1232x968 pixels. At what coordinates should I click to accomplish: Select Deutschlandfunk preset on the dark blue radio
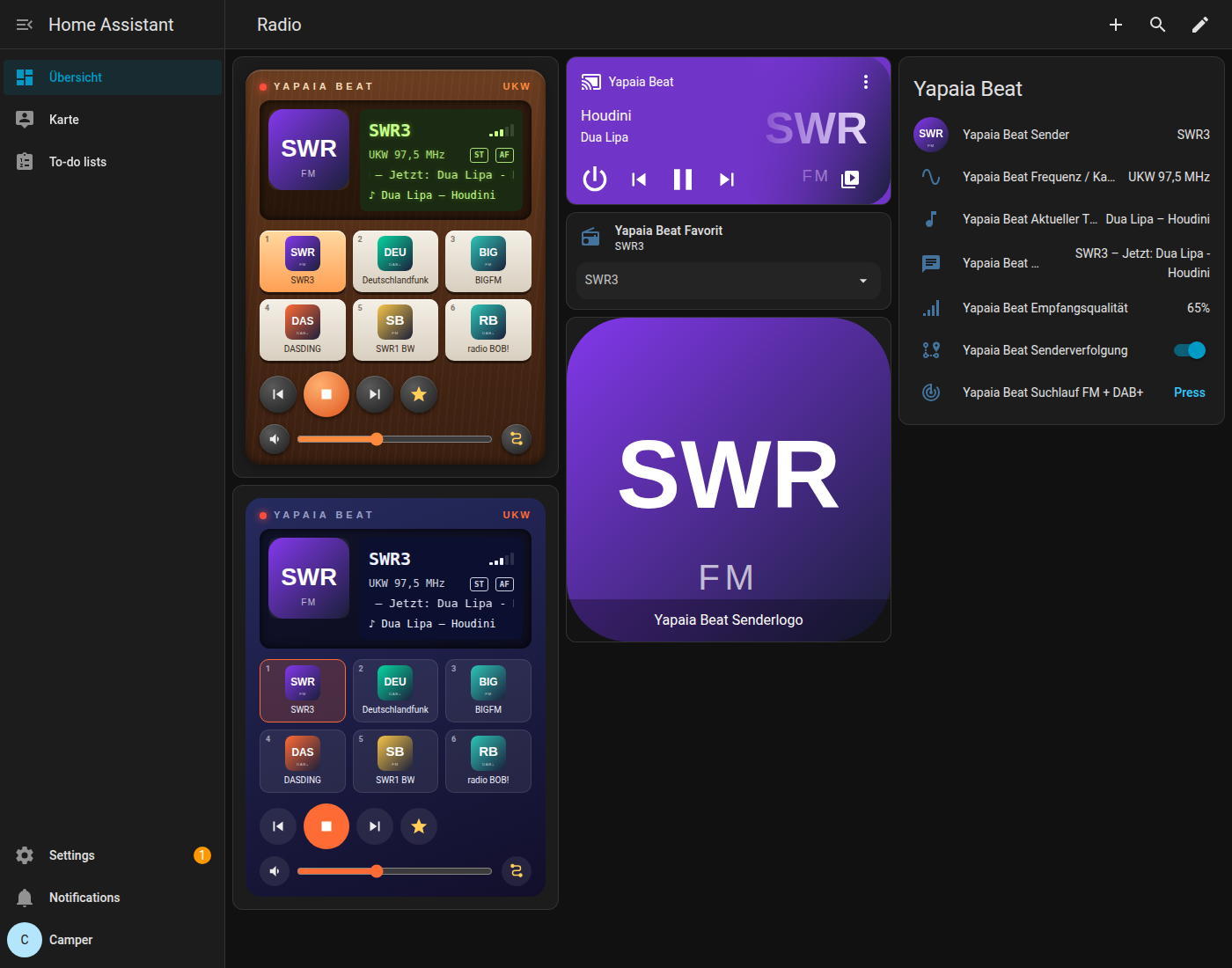click(395, 691)
